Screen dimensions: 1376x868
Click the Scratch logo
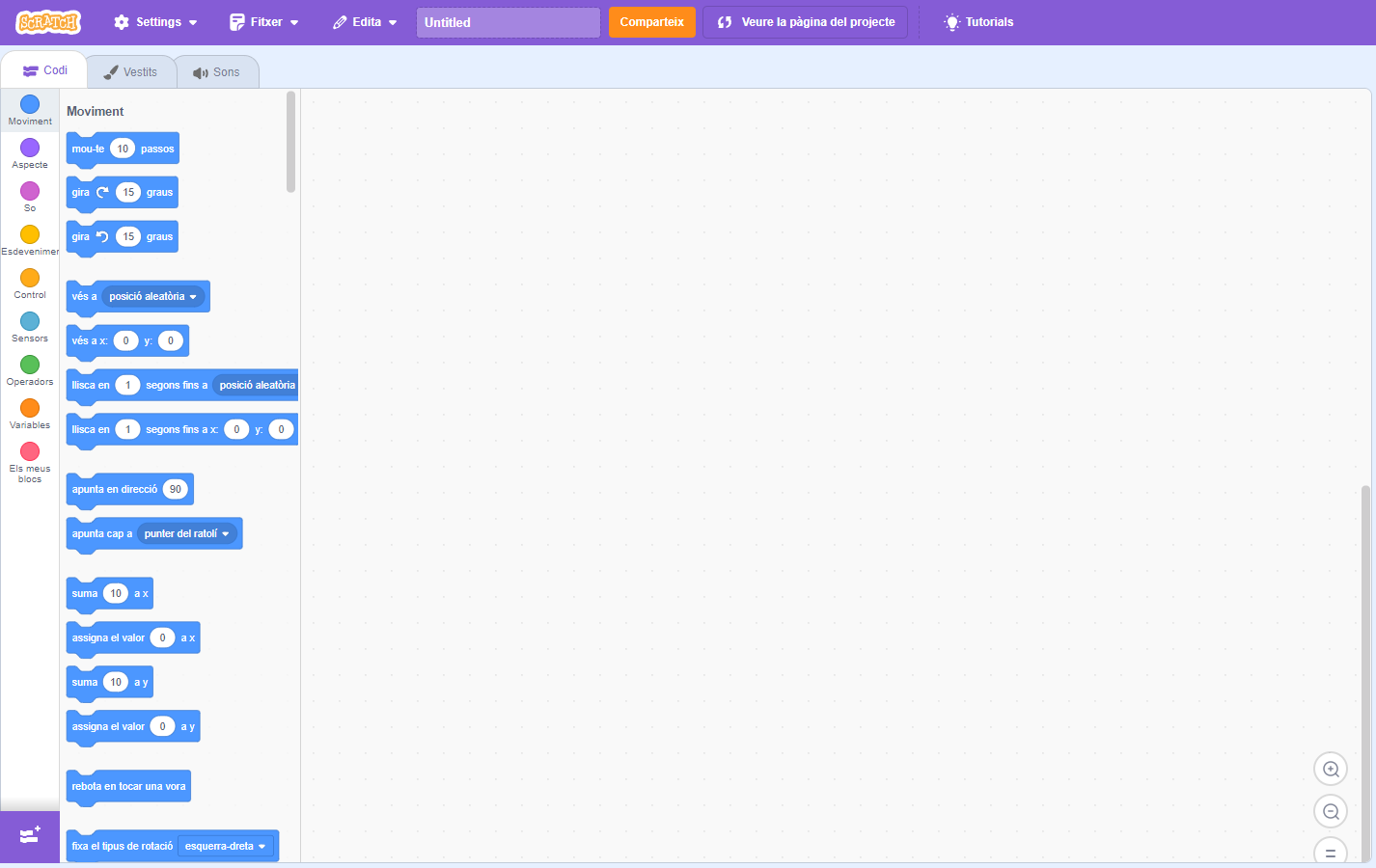coord(48,22)
